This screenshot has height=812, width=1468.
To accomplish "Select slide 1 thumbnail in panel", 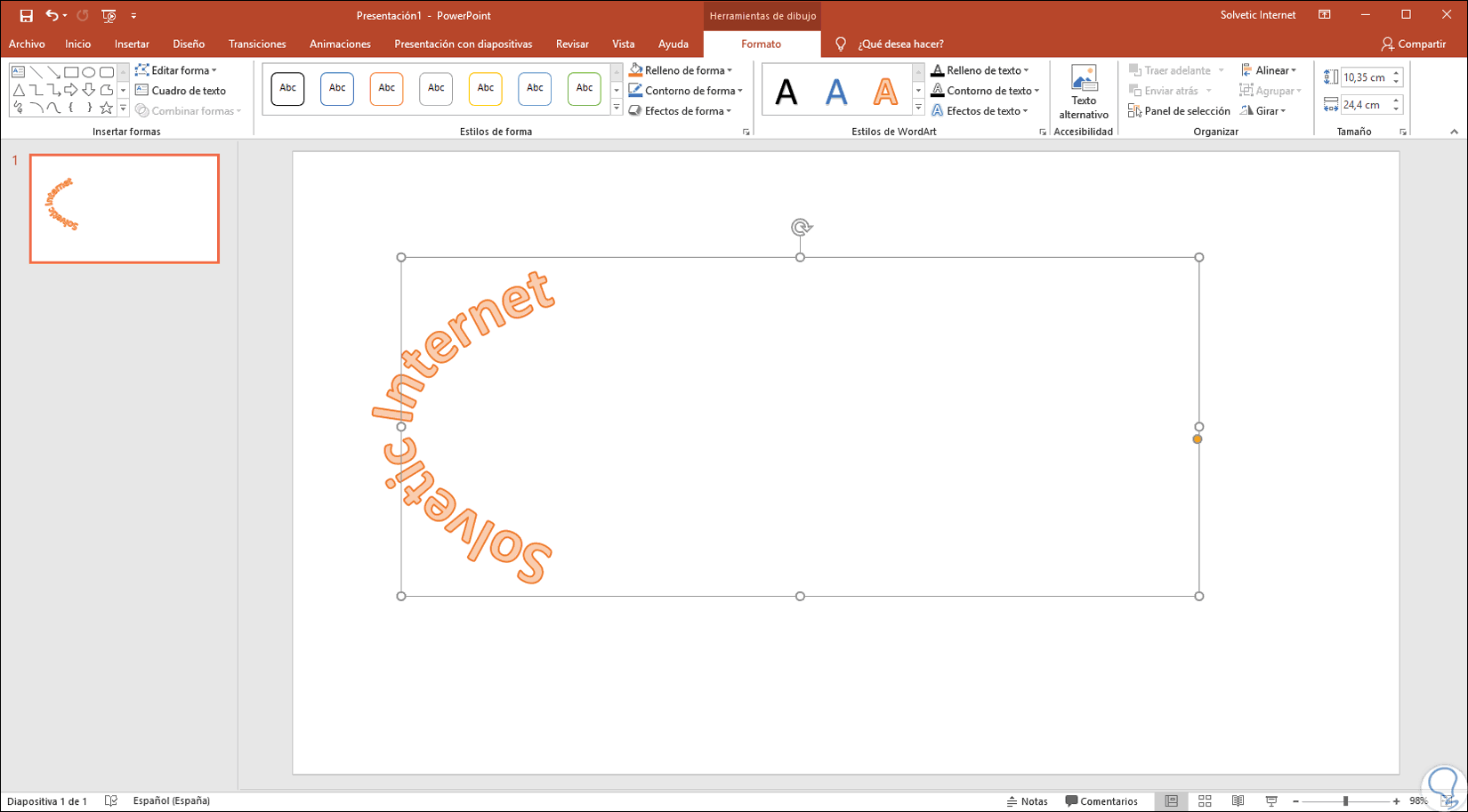I will coord(125,209).
